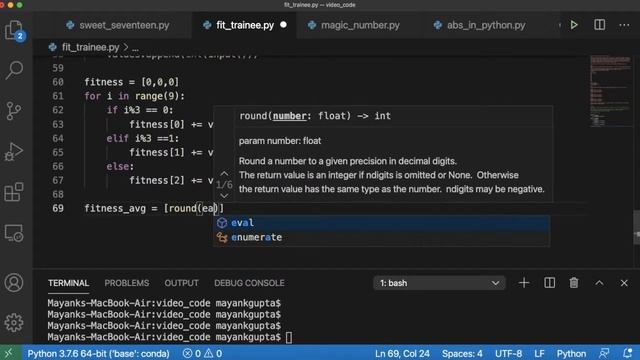
Task: Click 'fitness_avg' on line 69
Action: pos(115,209)
